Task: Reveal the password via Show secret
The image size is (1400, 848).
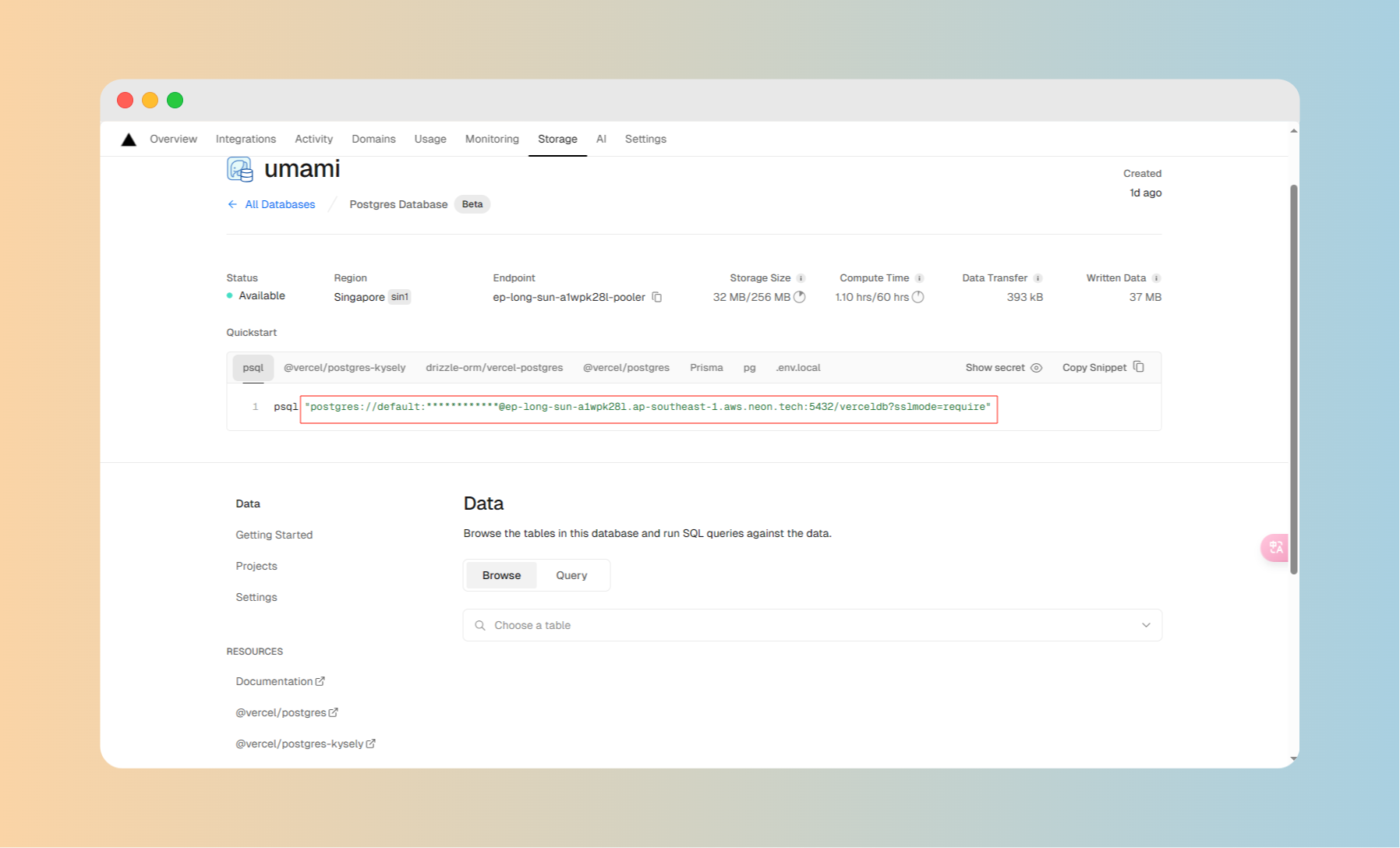Action: click(x=1004, y=368)
